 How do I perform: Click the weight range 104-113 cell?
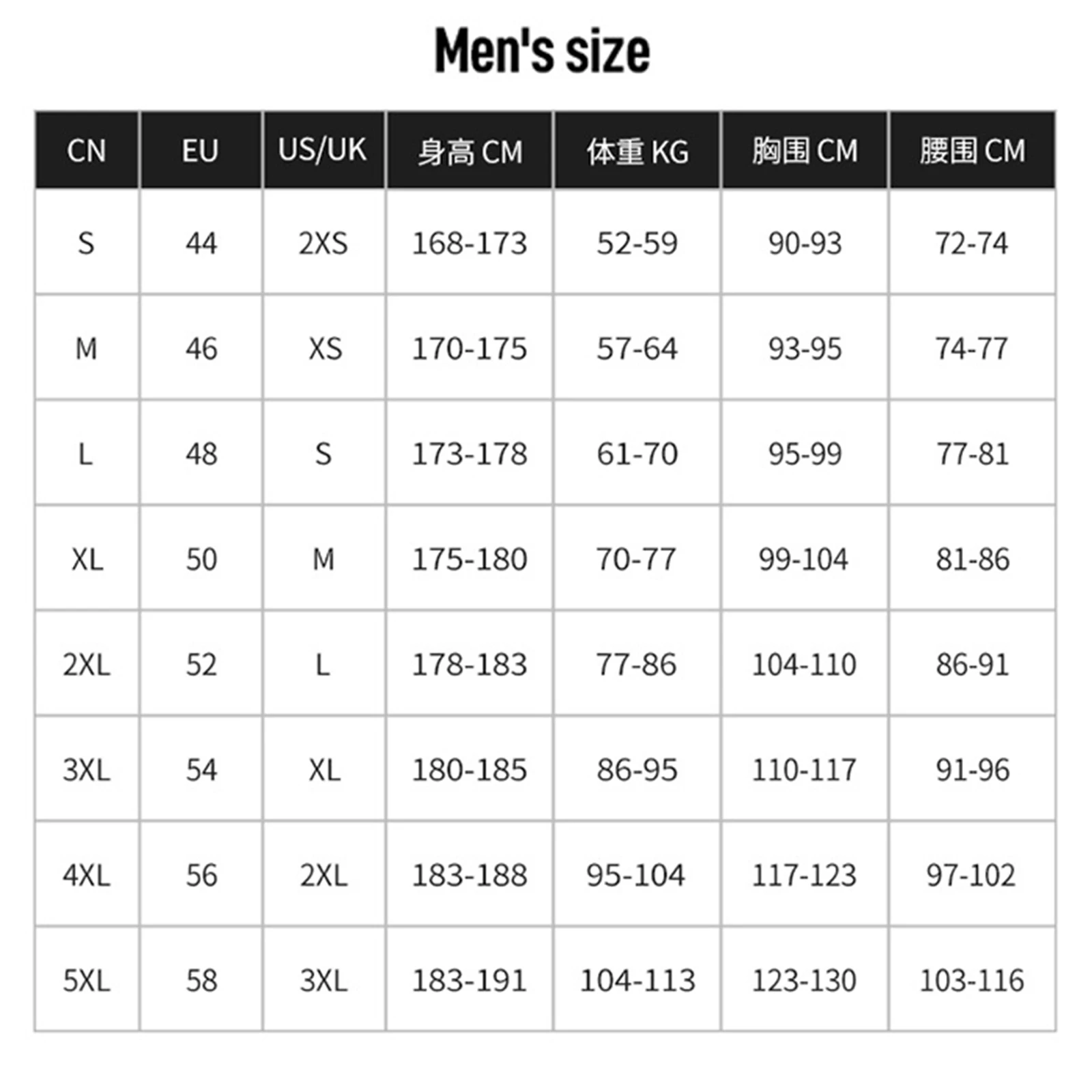click(x=637, y=981)
